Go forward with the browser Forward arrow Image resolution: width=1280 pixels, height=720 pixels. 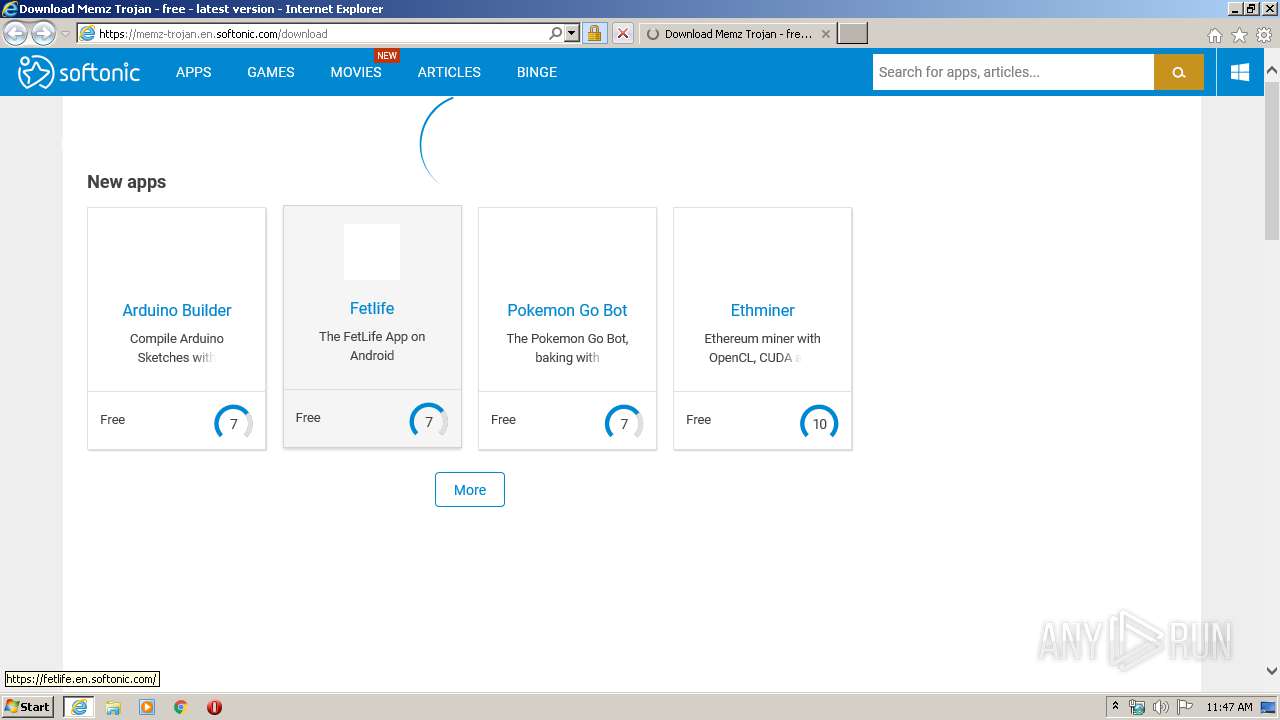tap(43, 33)
